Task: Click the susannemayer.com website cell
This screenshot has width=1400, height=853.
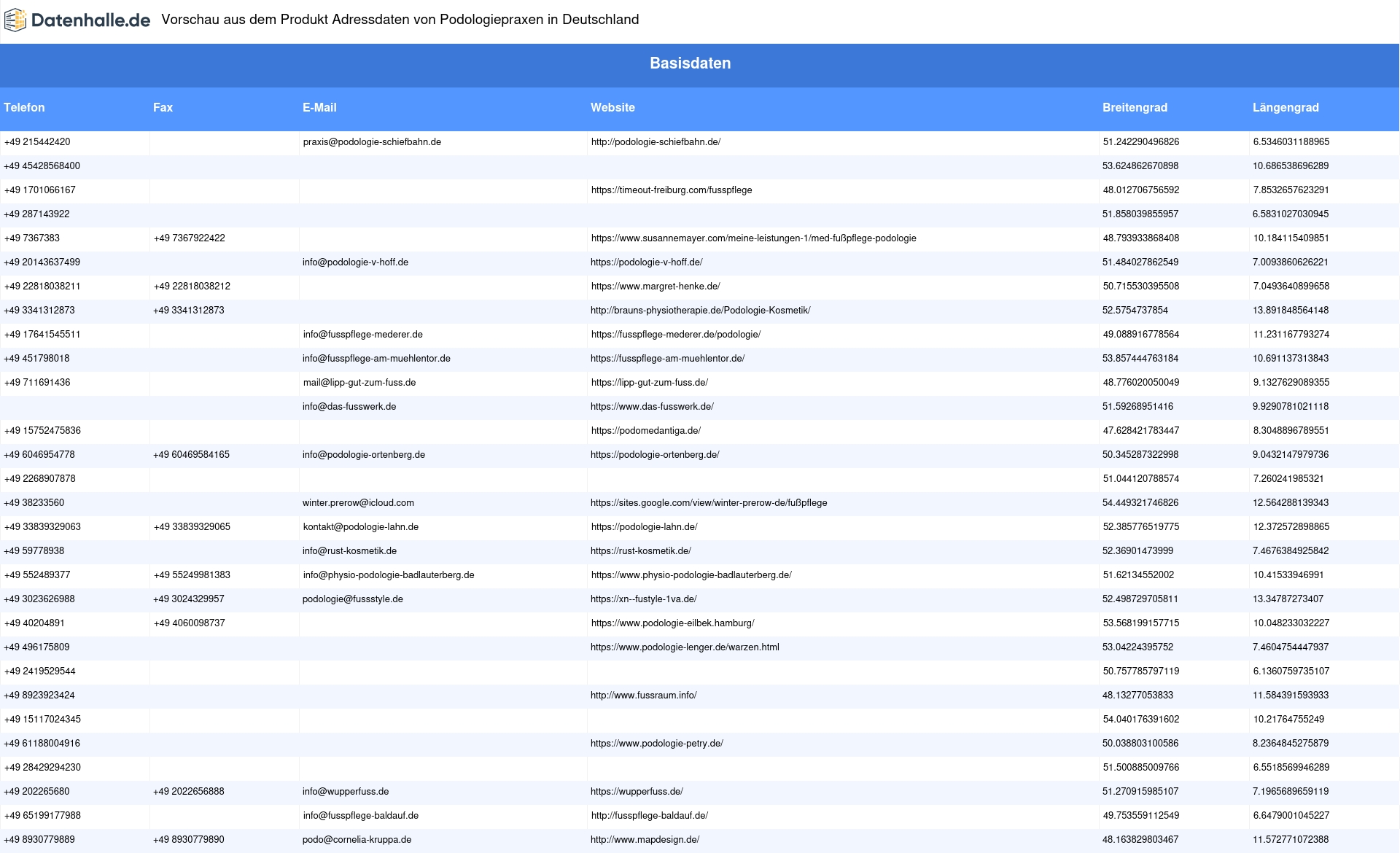Action: (x=753, y=238)
